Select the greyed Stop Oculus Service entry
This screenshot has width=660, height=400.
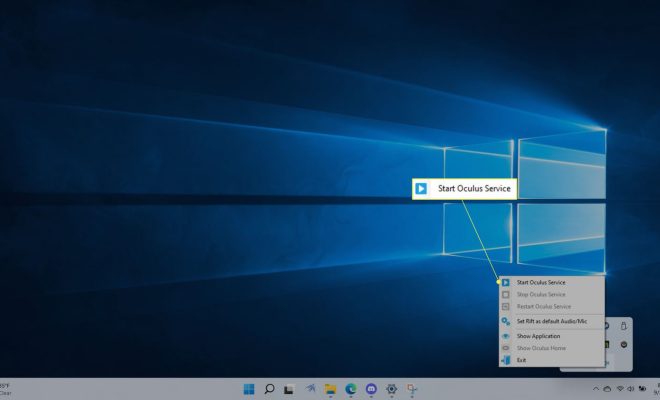coord(551,294)
